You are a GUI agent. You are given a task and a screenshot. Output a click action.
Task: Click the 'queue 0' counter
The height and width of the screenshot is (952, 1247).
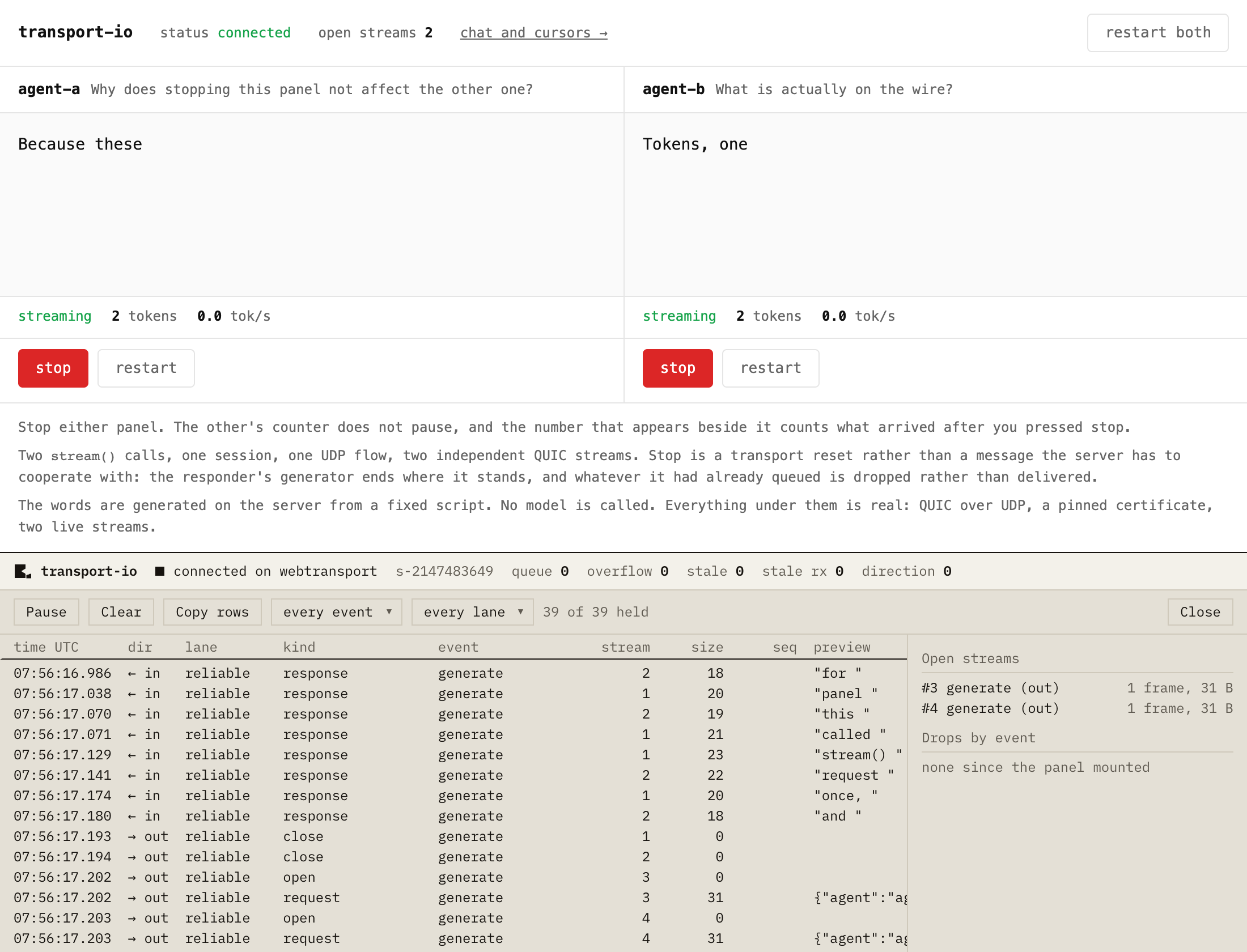pos(540,571)
